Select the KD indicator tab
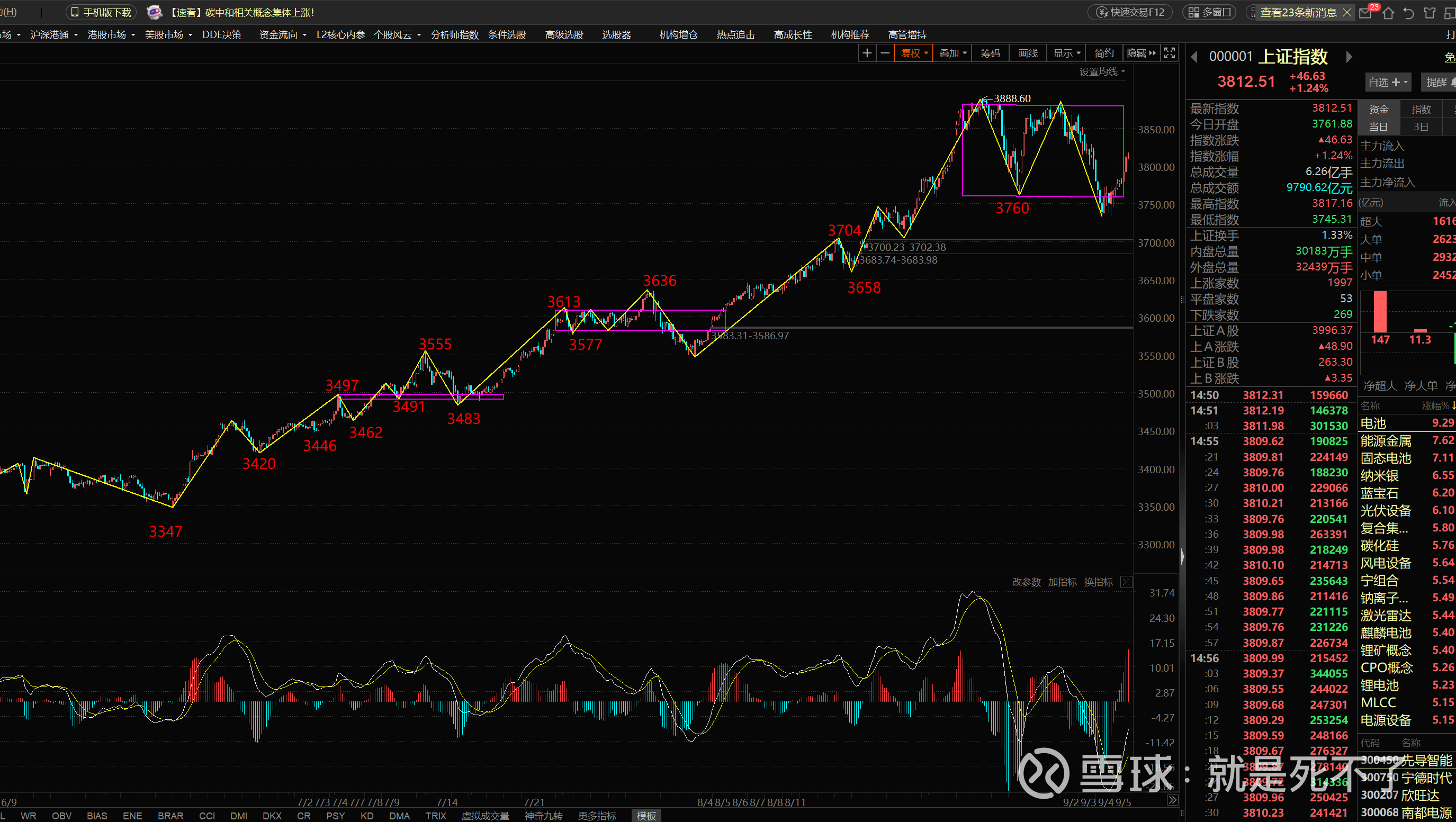1456x822 pixels. [367, 816]
